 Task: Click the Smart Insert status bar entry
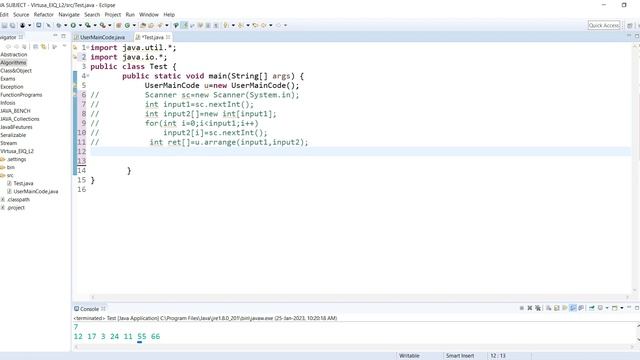tap(460, 356)
